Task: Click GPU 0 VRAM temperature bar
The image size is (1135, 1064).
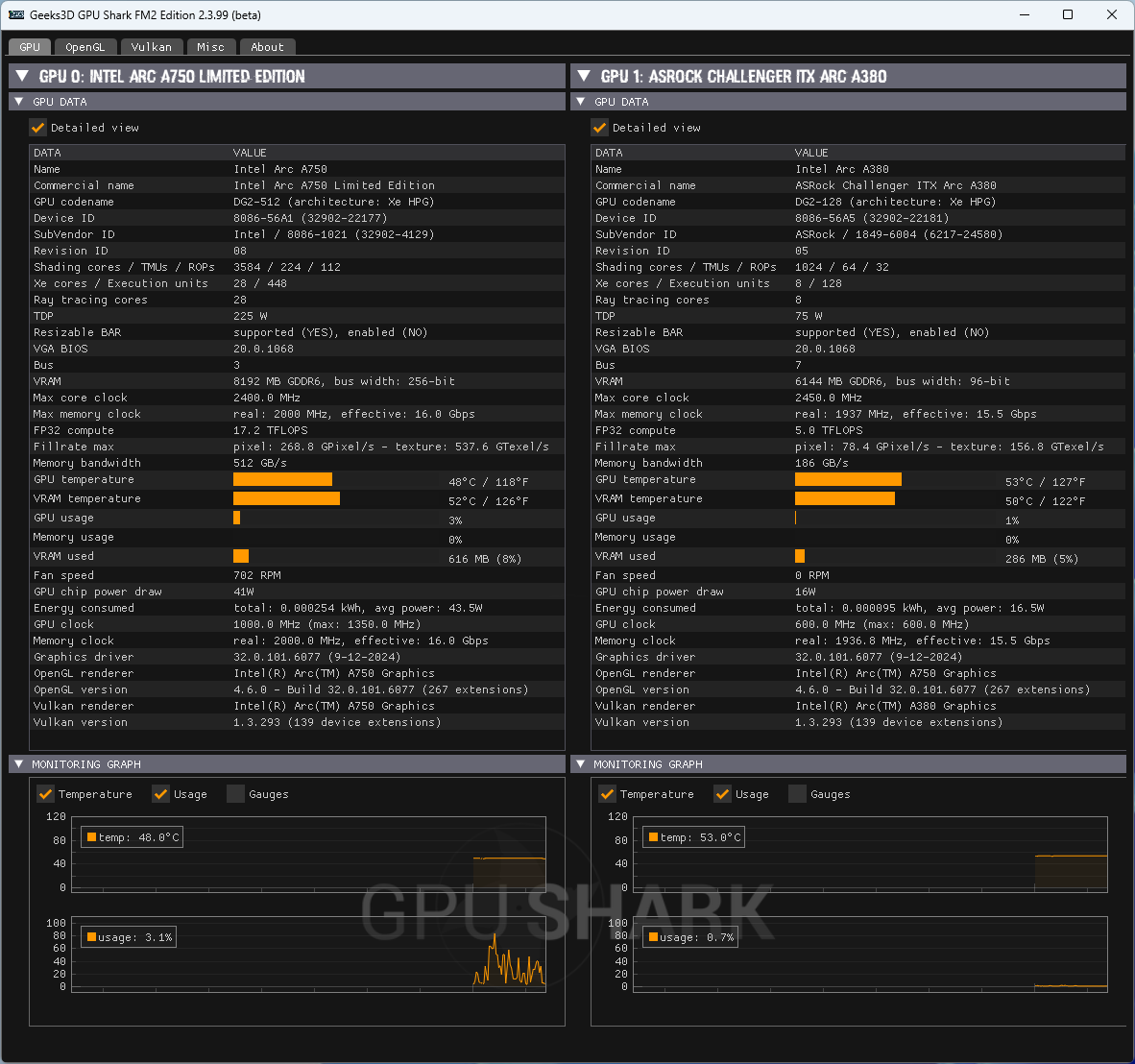Action: point(286,498)
